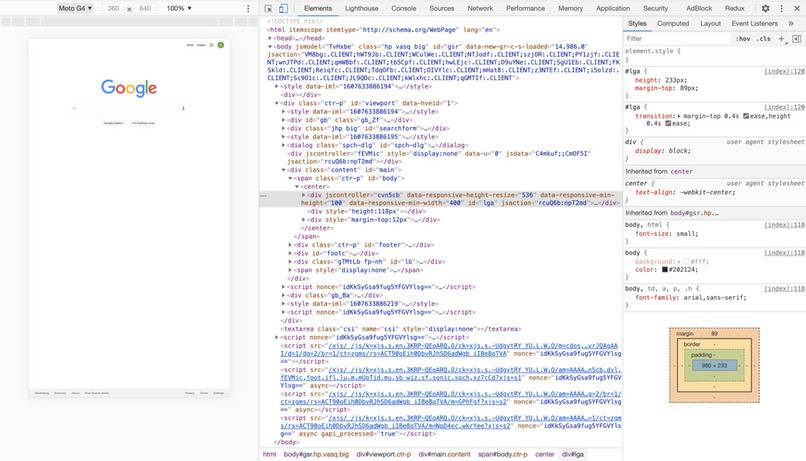
Task: Open the DevTools customize three-dot menu
Action: [781, 9]
